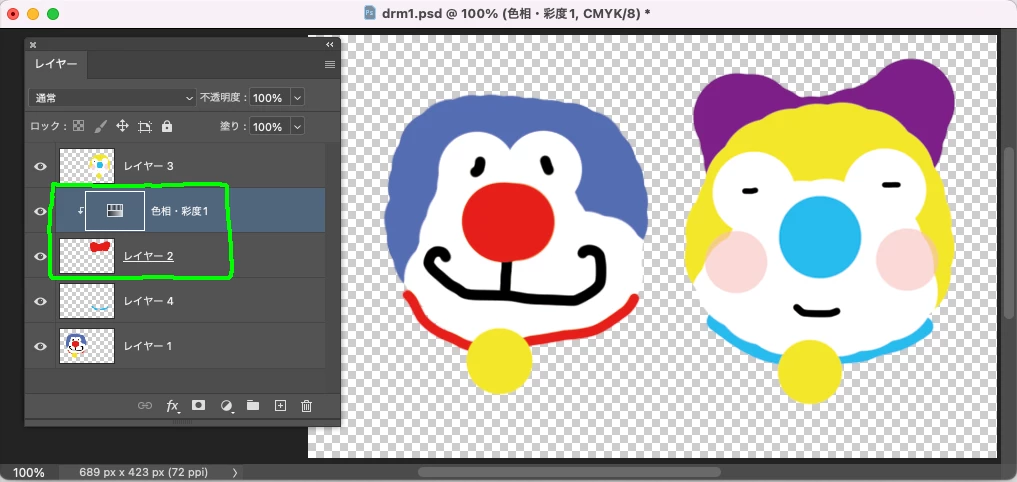Click the yellow bell on left character
1017x482 pixels.
tap(499, 361)
